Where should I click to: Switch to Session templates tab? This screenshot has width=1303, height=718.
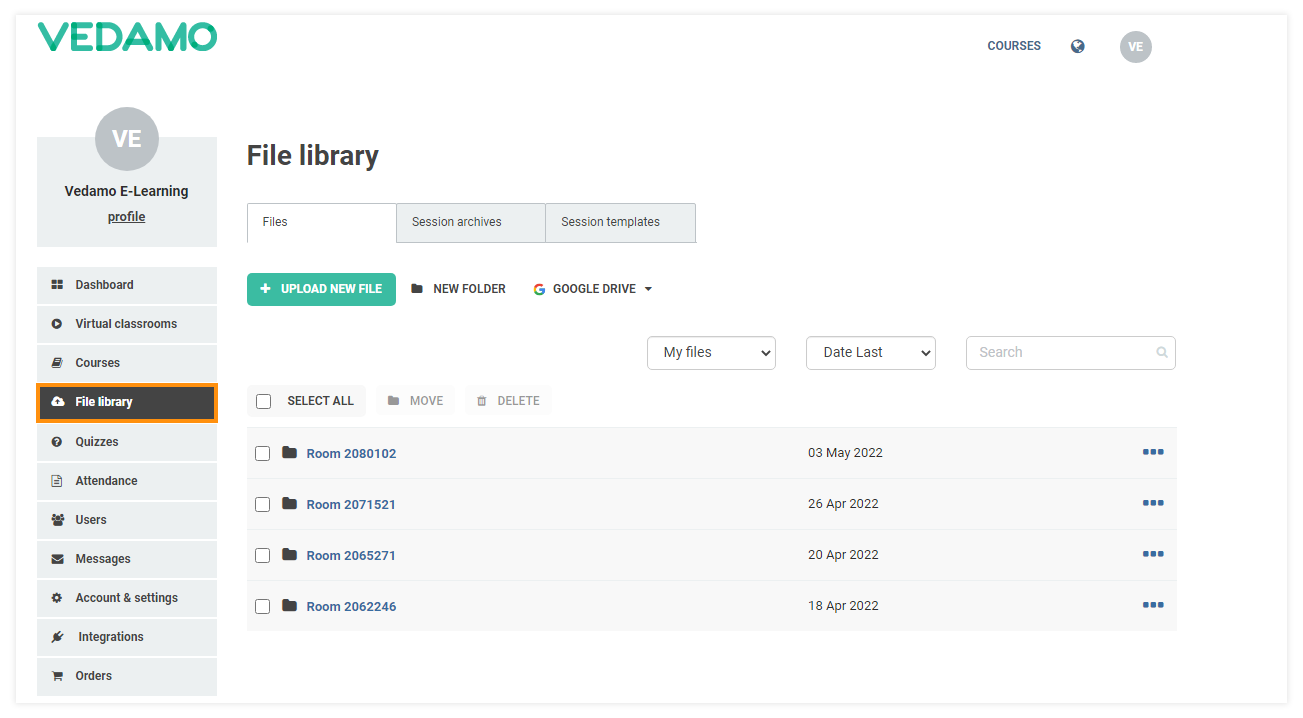pyautogui.click(x=620, y=223)
